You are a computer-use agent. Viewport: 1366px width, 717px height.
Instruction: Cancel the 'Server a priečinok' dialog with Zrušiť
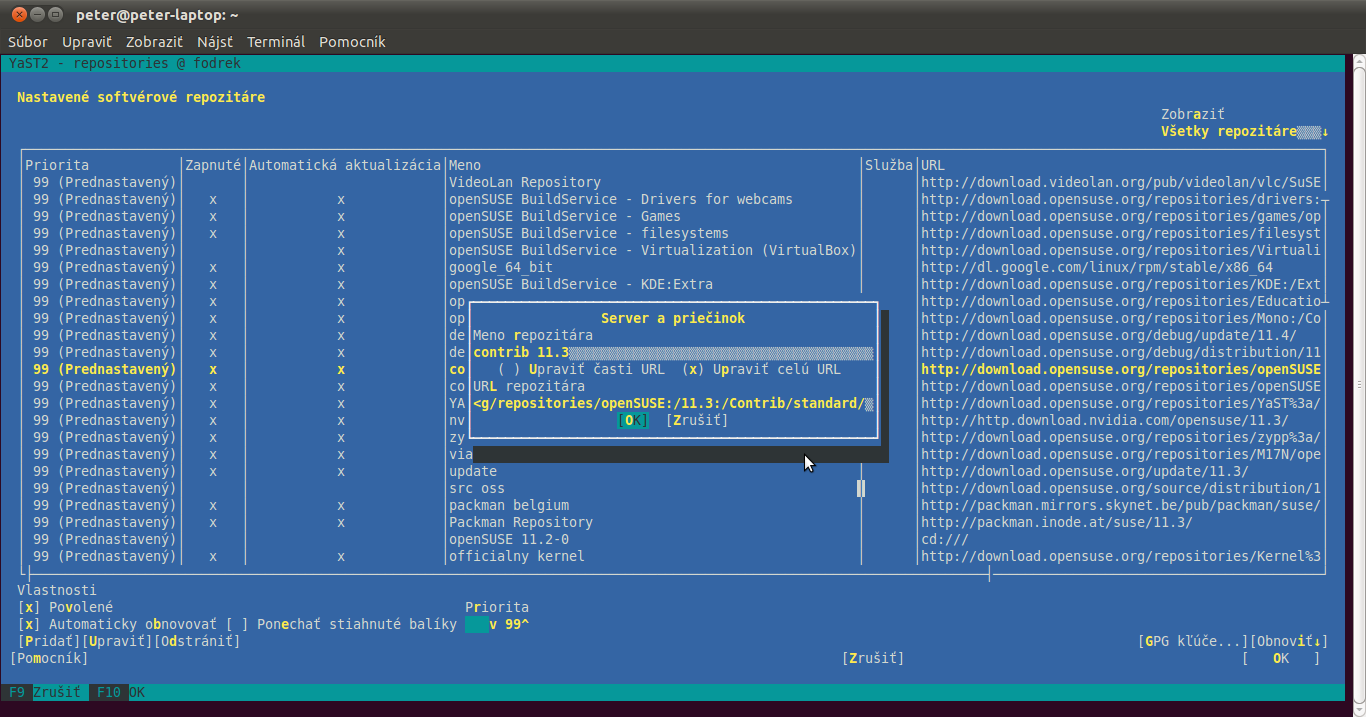coord(697,420)
